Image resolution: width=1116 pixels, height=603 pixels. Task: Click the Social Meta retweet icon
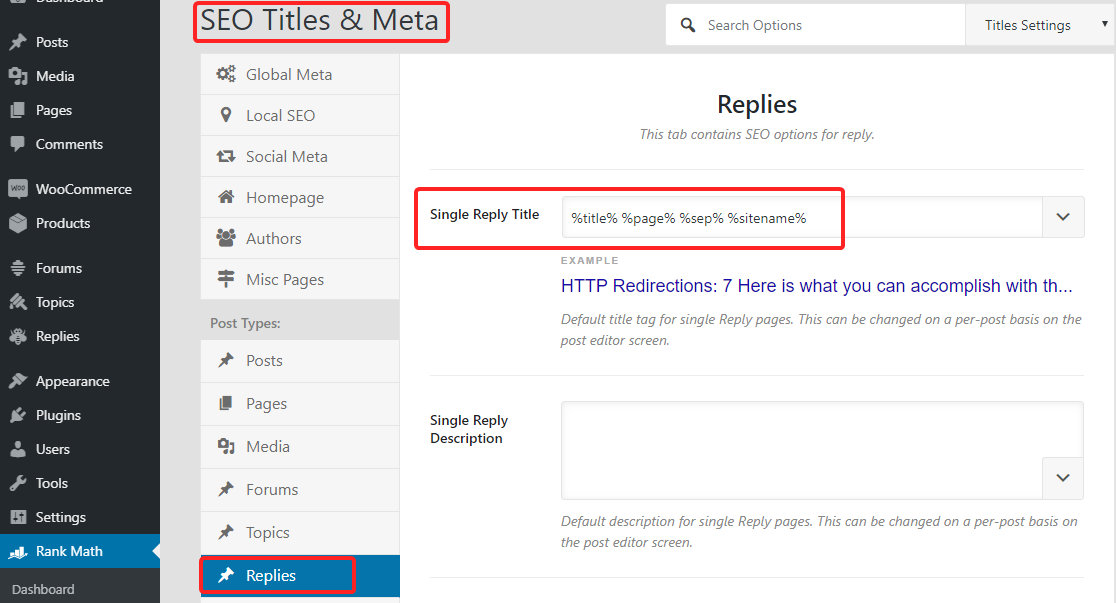pyautogui.click(x=226, y=156)
